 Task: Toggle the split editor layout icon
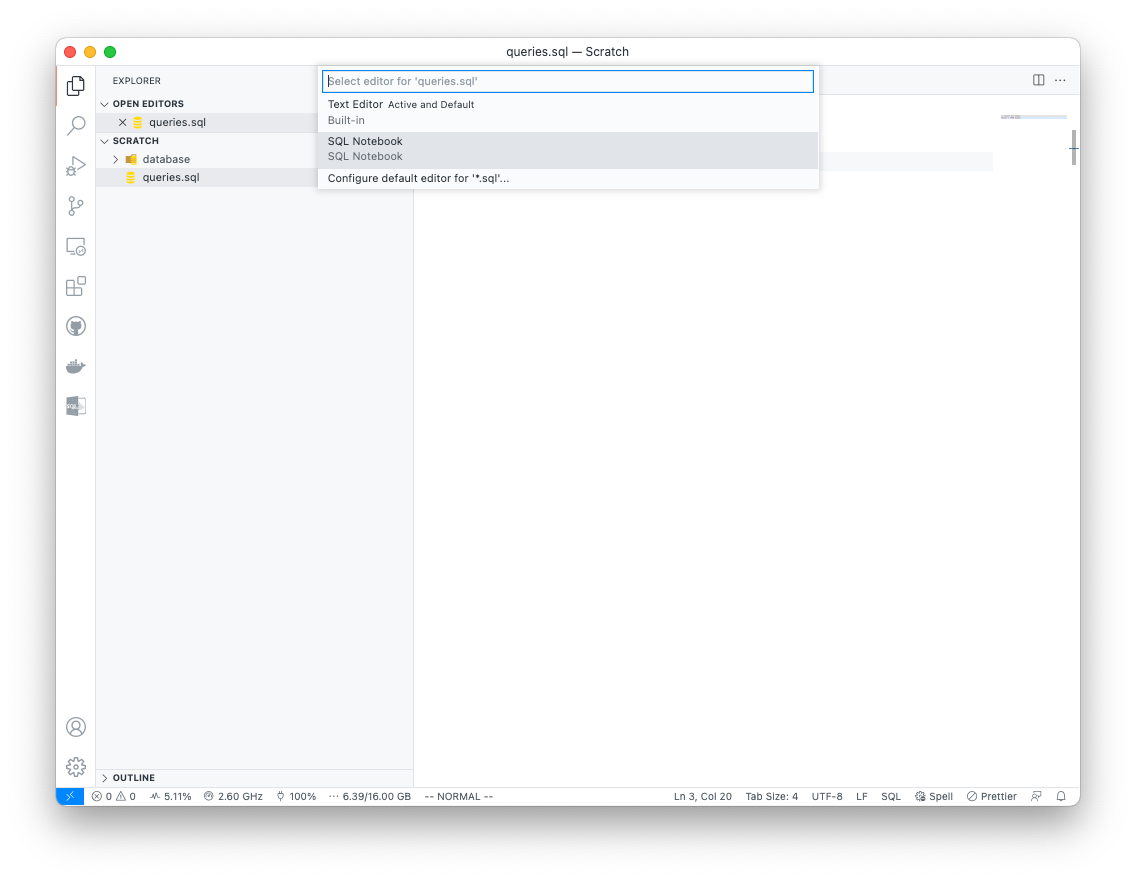pyautogui.click(x=1038, y=80)
